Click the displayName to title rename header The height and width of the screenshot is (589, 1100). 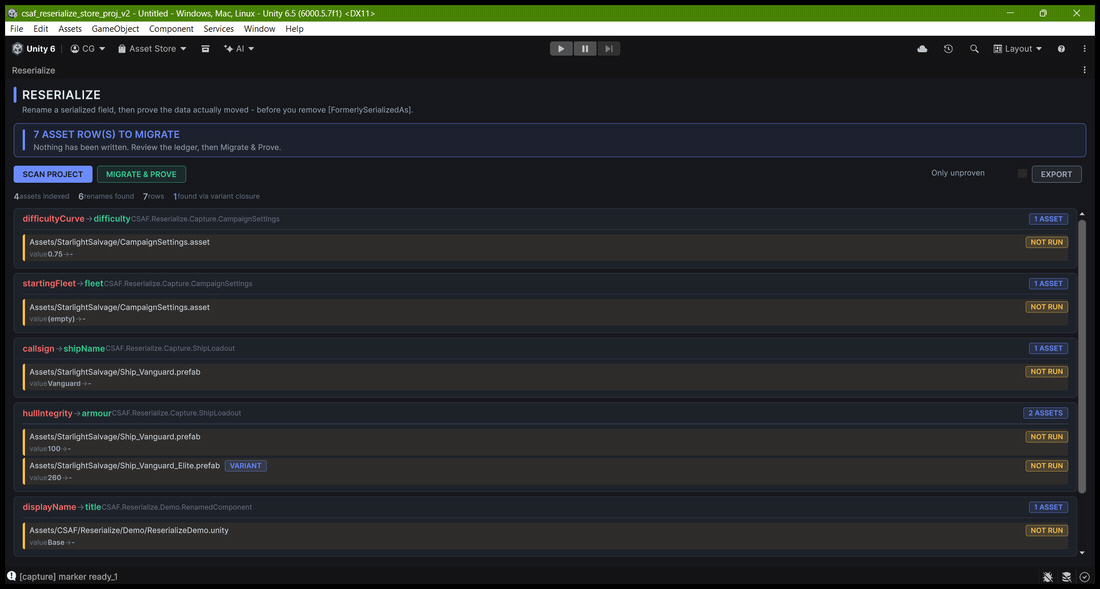pyautogui.click(x=546, y=507)
